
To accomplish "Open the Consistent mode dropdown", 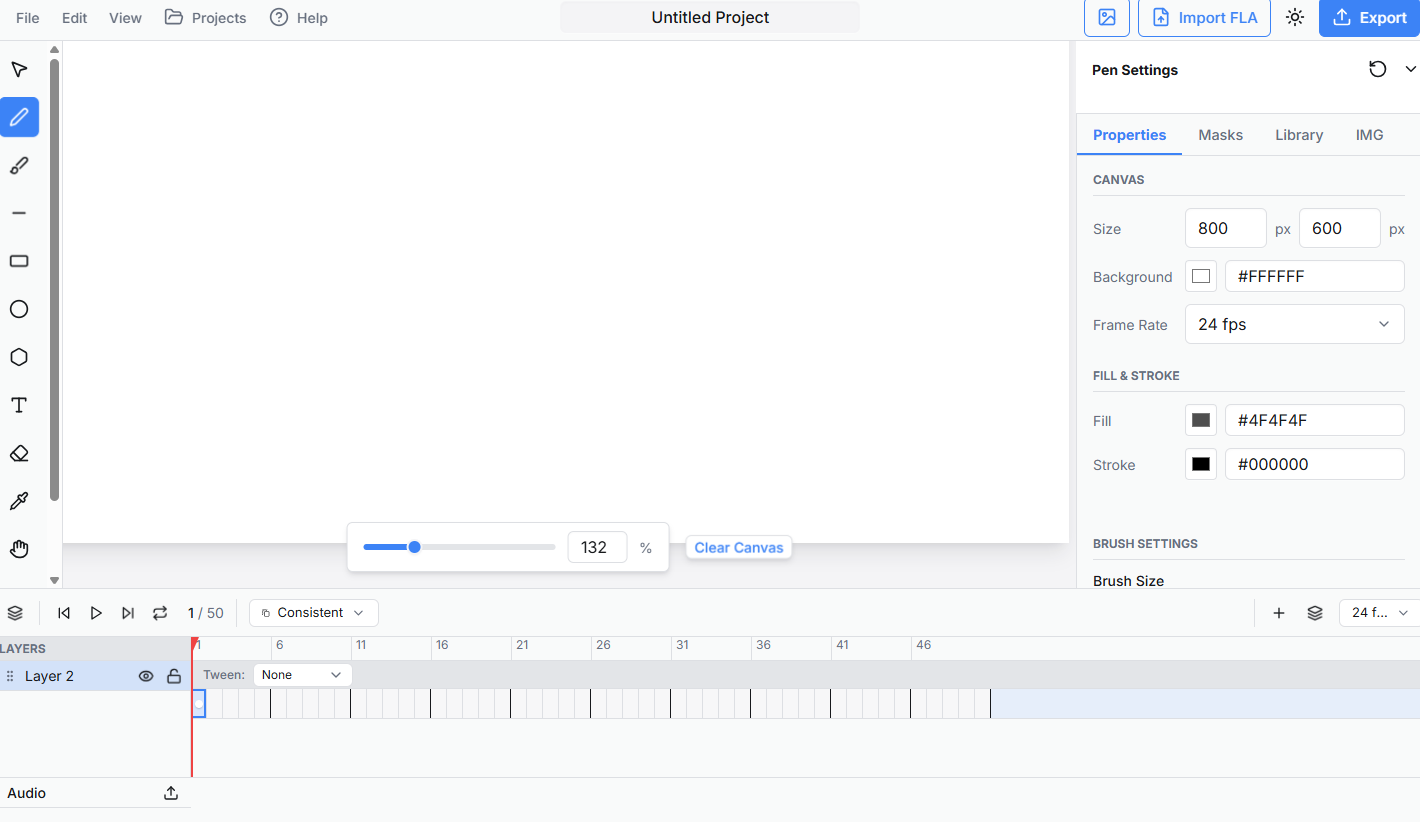I will (x=314, y=613).
